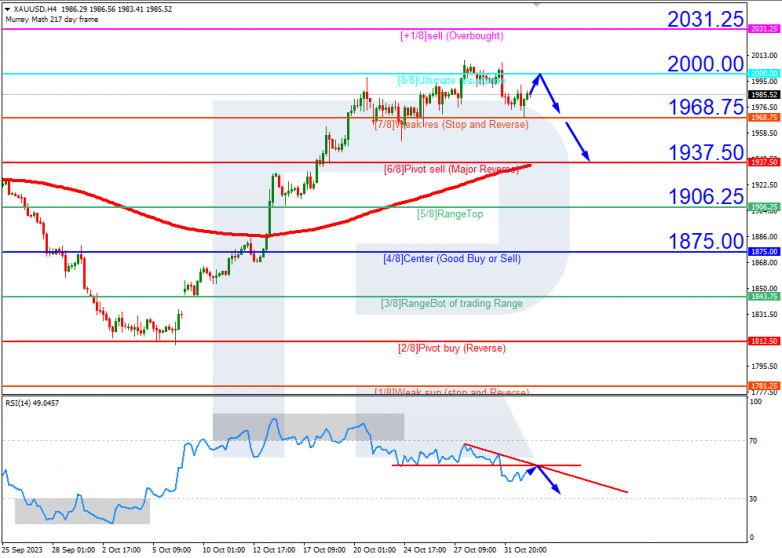Screen dimensions: 782x558
Task: Select the 1922.50 price axis value
Action: pyautogui.click(x=766, y=185)
